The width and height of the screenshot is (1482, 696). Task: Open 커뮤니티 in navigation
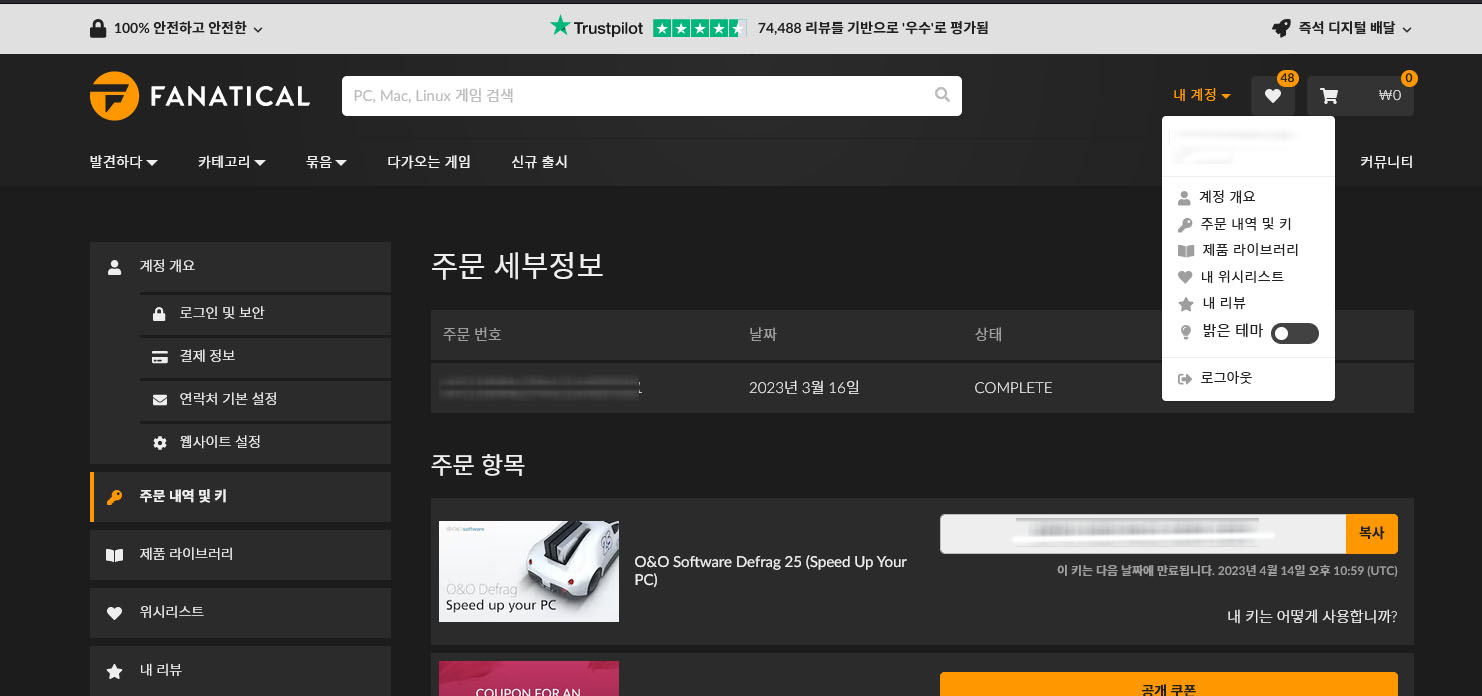click(1386, 161)
